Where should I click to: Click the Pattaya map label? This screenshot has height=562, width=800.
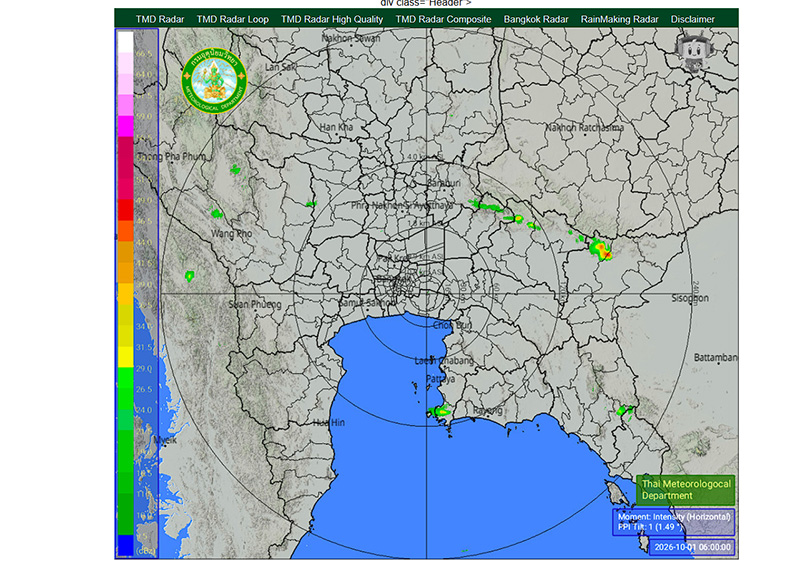tap(440, 379)
